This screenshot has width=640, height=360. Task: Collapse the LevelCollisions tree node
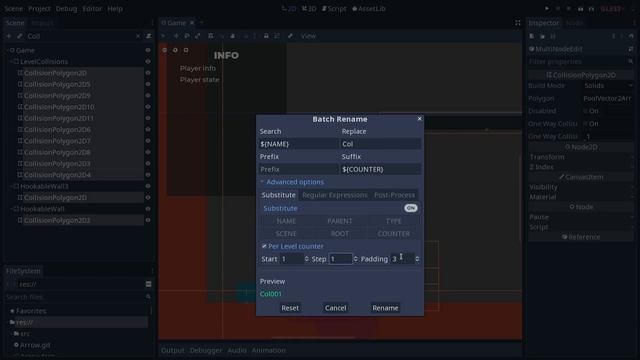[x=11, y=62]
